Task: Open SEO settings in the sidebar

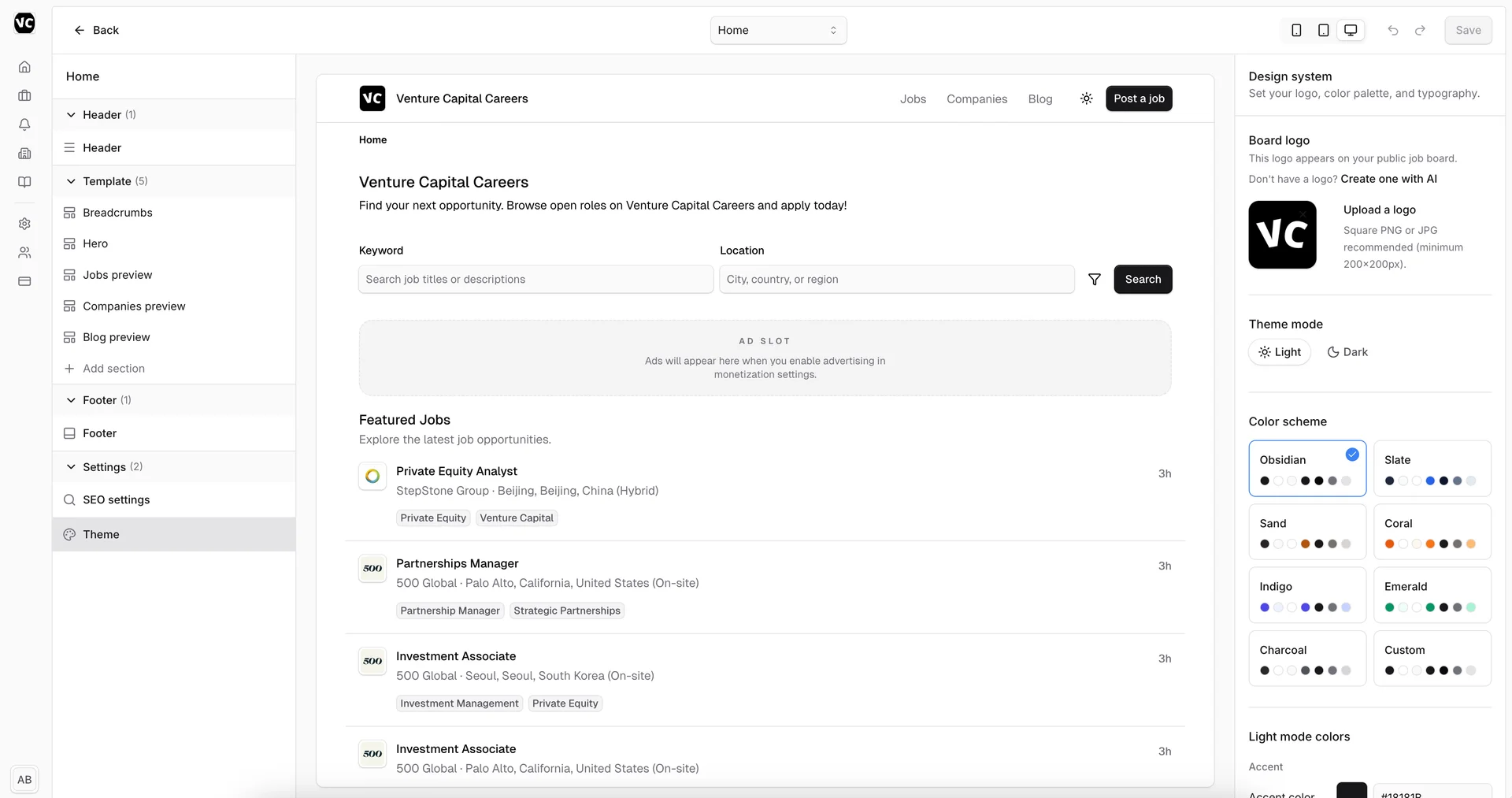Action: click(x=116, y=499)
